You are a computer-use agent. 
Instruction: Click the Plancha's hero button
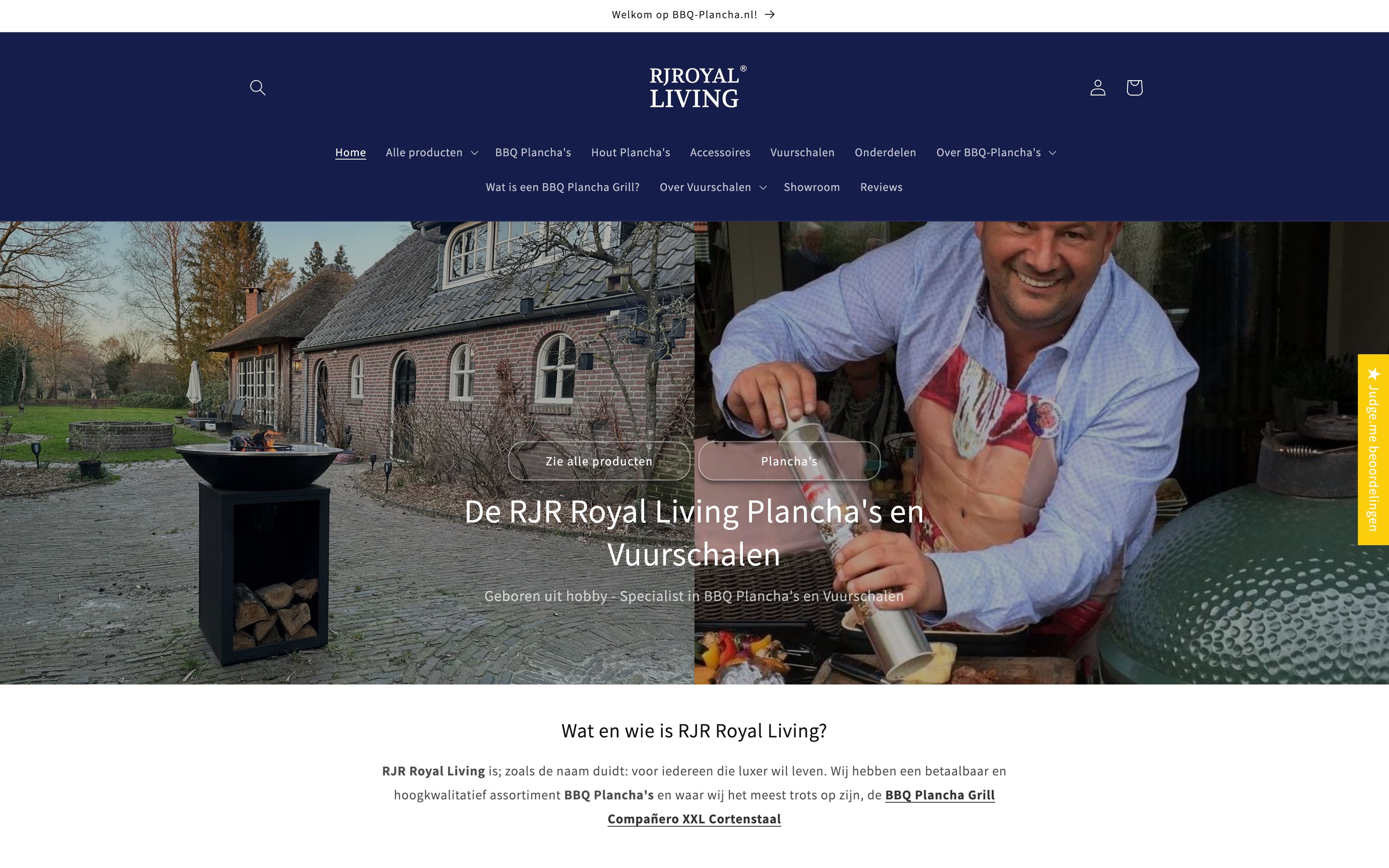click(789, 461)
